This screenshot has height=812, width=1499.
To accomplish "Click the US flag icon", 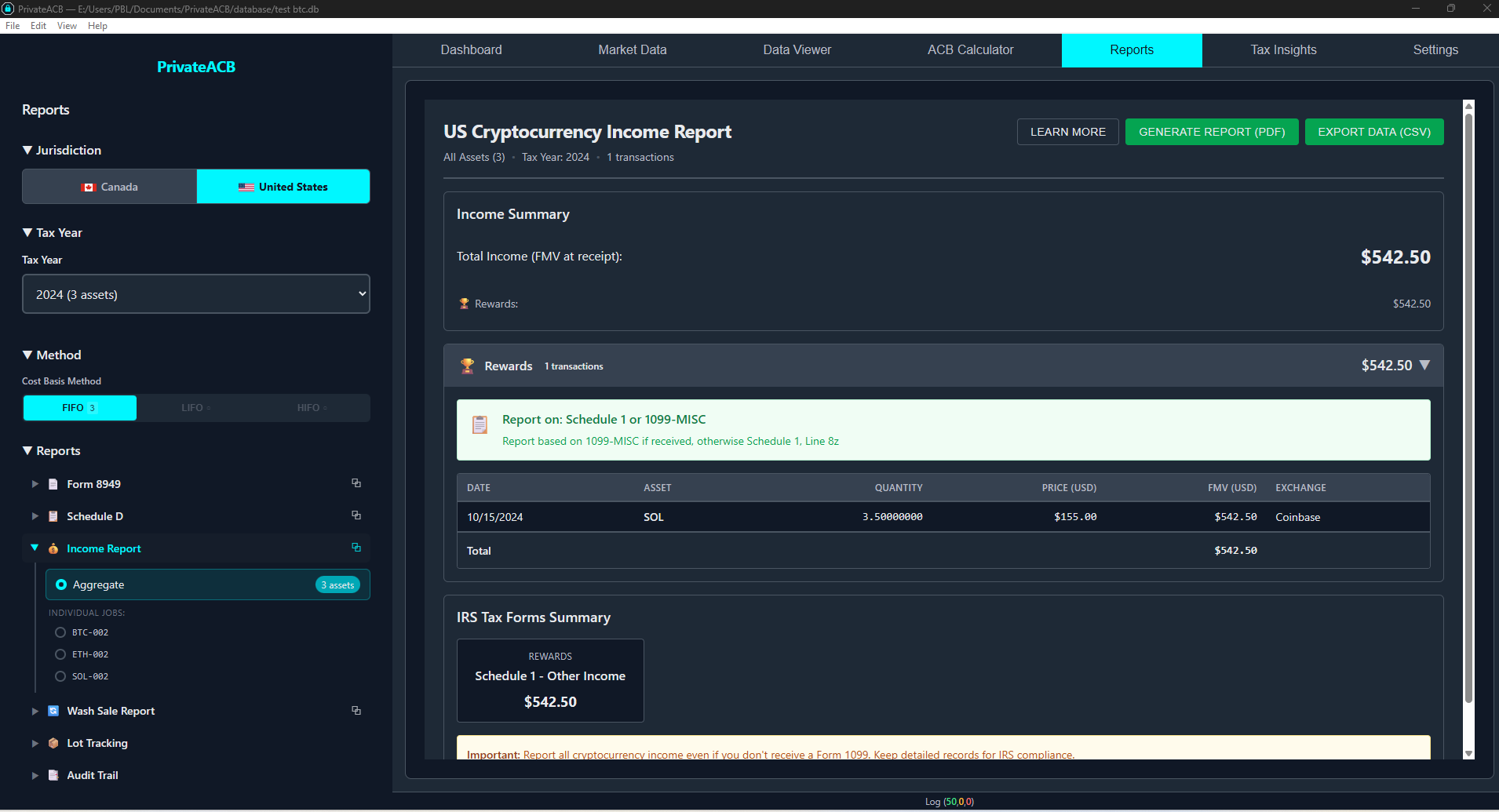I will 246,188.
